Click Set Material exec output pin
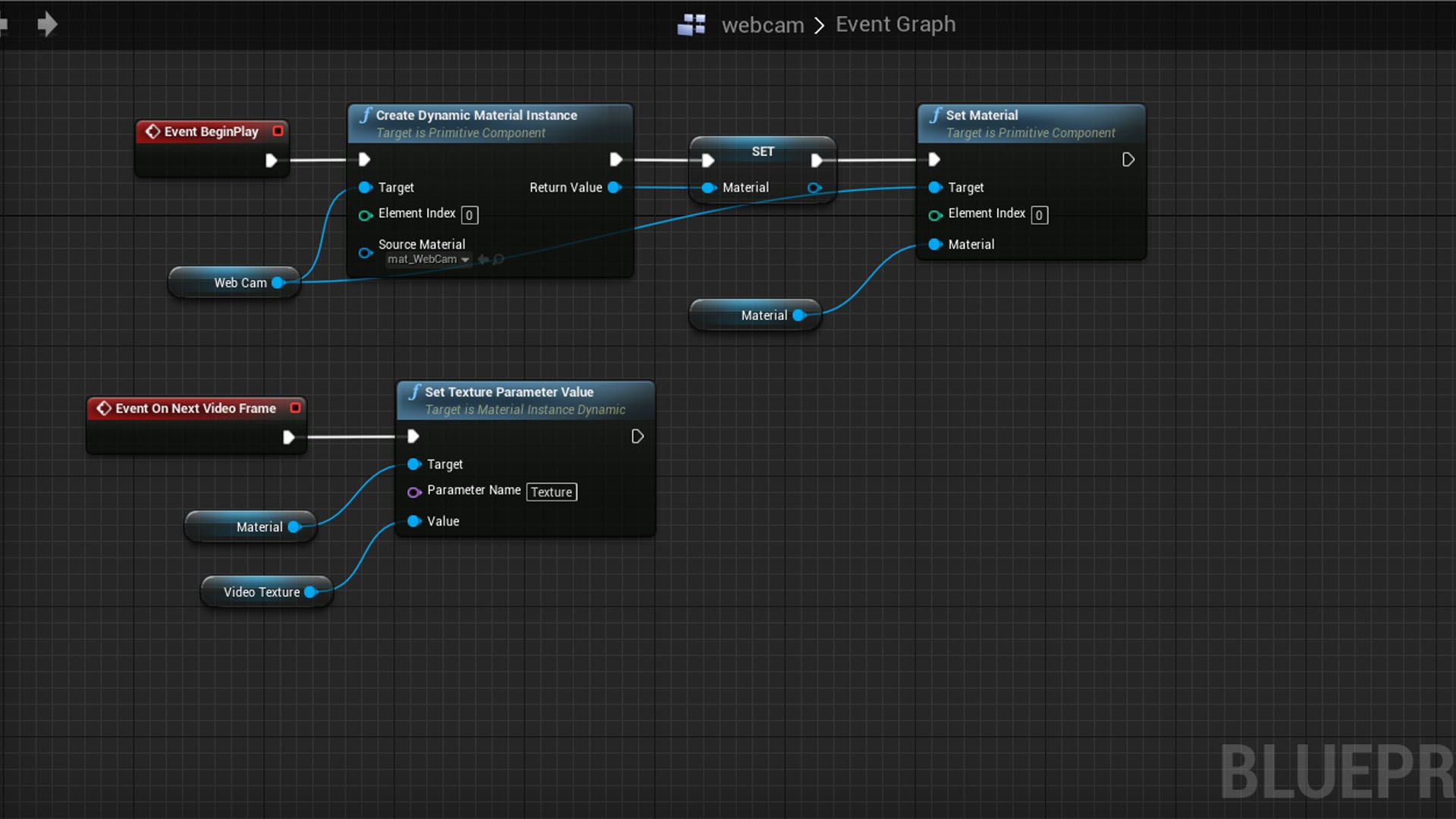 (1128, 159)
